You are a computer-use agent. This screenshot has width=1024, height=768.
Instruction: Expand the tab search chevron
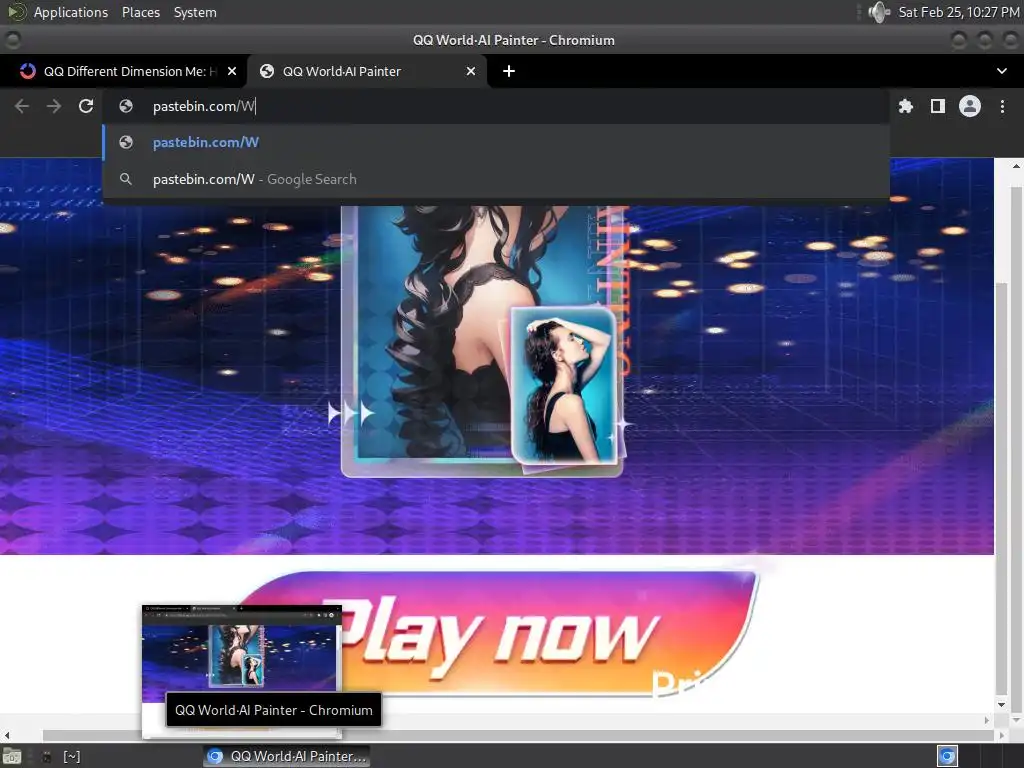point(1001,71)
